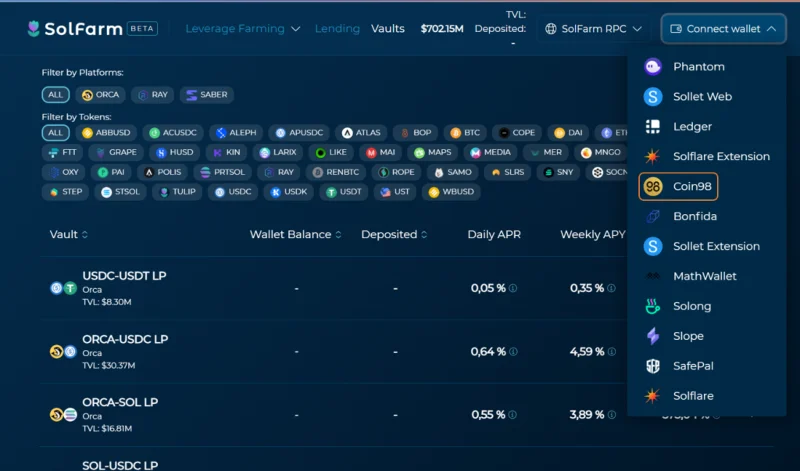Click the $702.15M TVL value

point(442,29)
